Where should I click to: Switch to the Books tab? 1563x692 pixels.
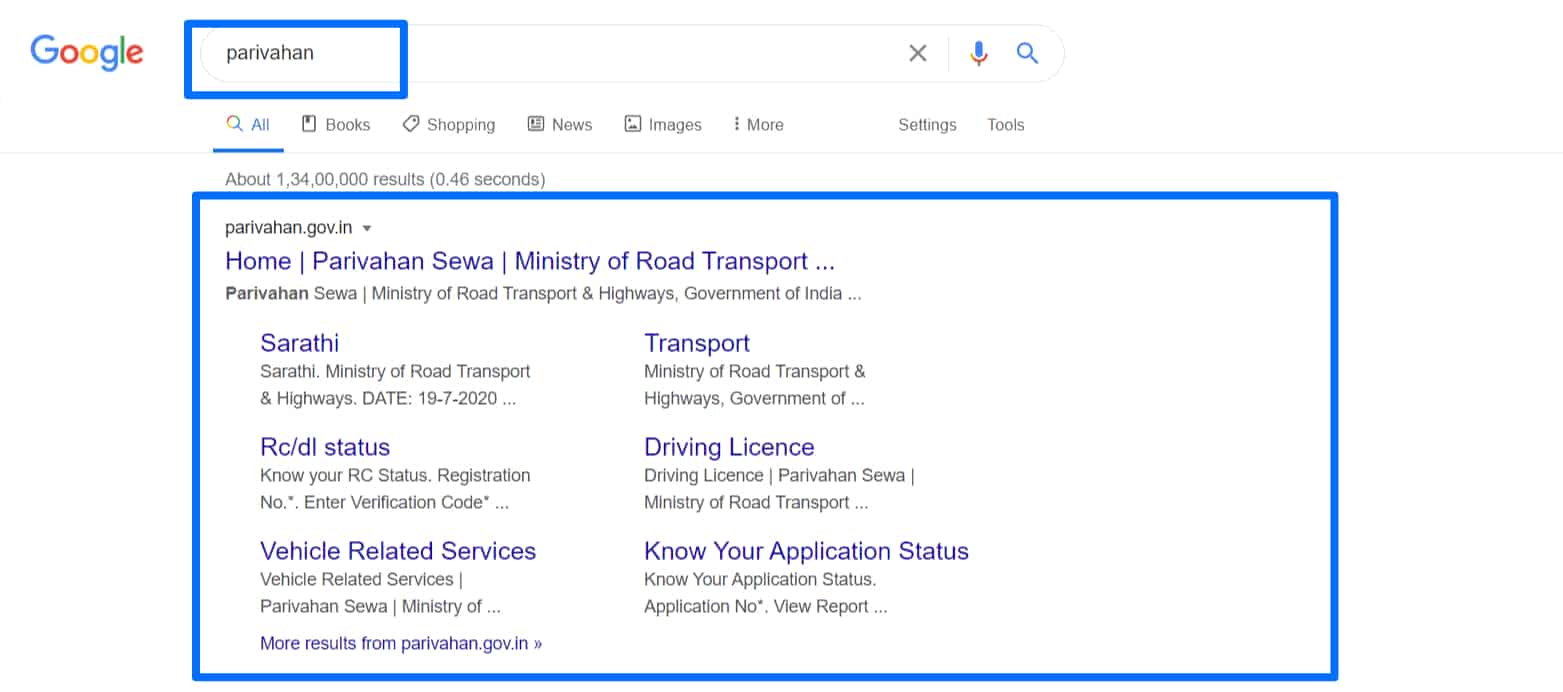pos(336,125)
